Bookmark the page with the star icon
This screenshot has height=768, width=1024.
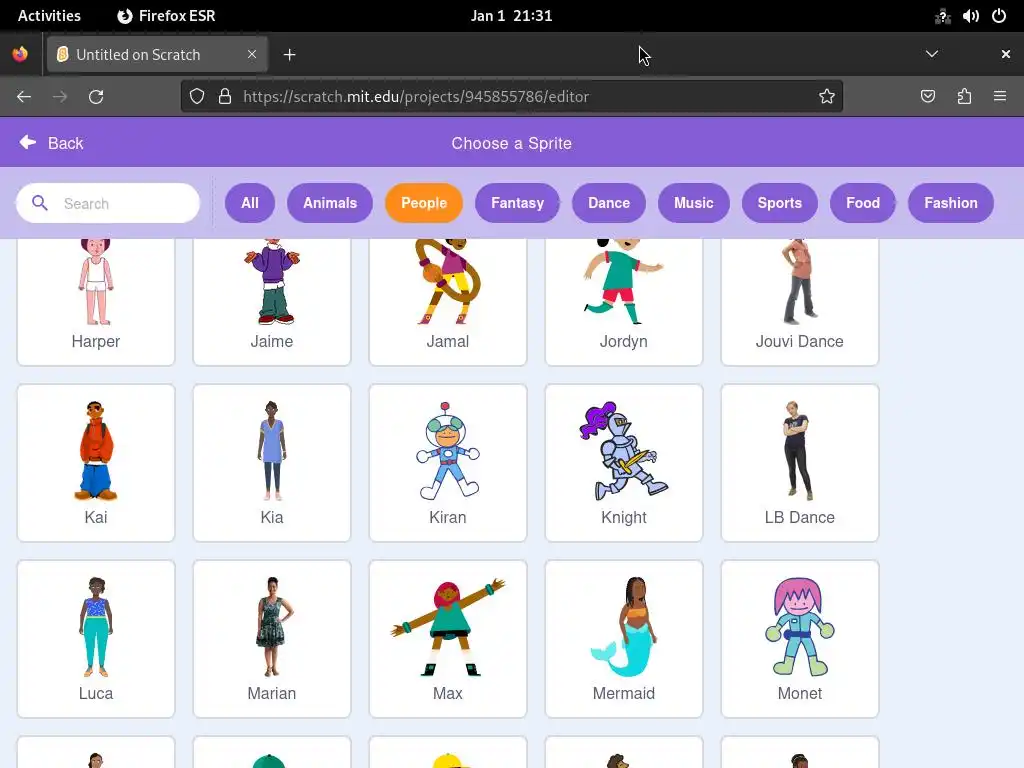pos(827,97)
